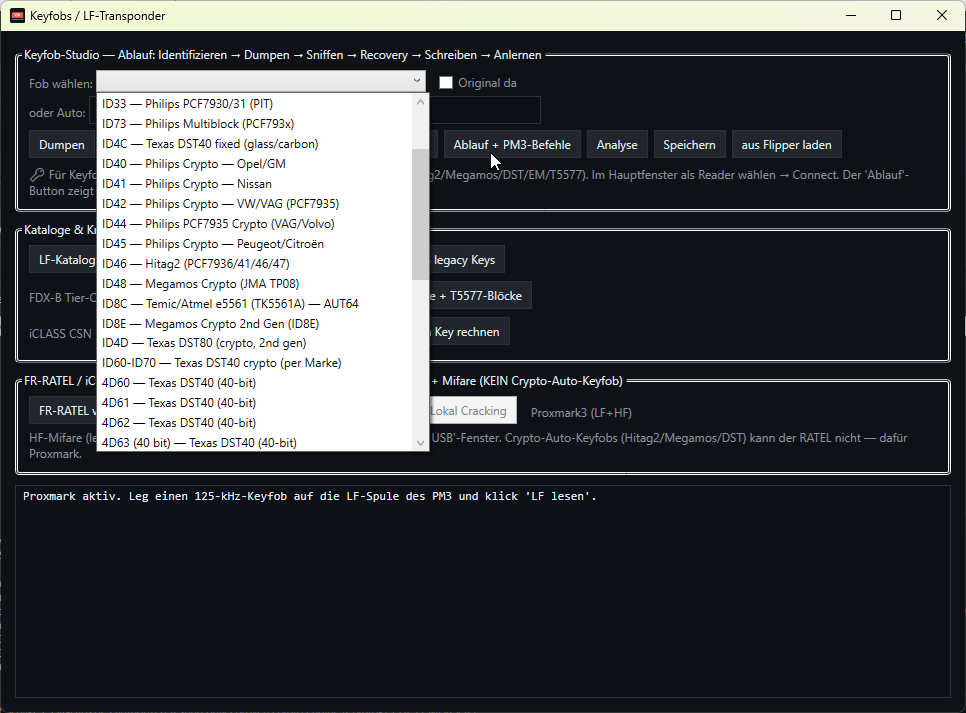The width and height of the screenshot is (966, 713).
Task: Pick 'ID8C — Temic/Atmel e5561' entry
Action: click(254, 303)
